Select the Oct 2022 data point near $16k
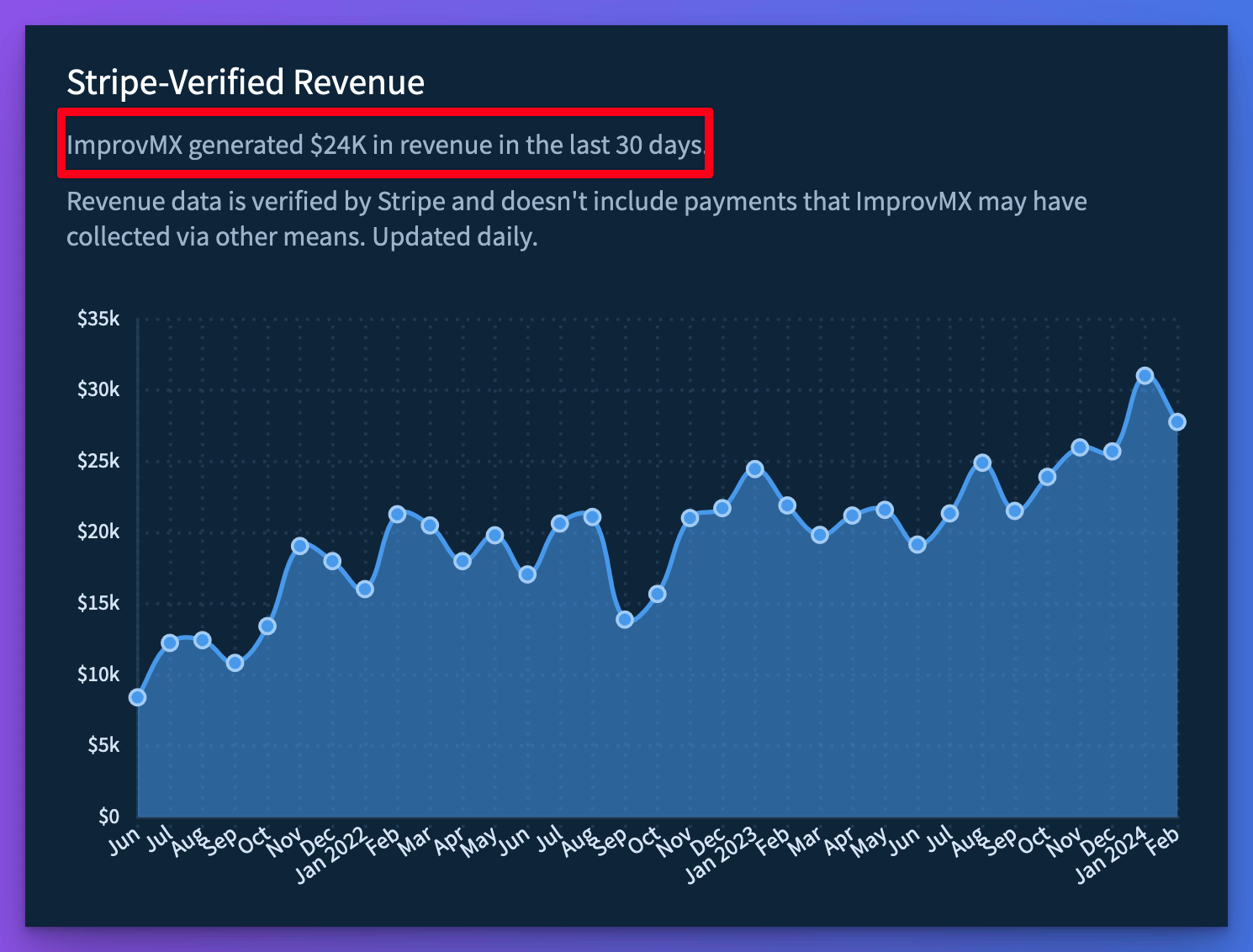The image size is (1253, 952). (658, 594)
